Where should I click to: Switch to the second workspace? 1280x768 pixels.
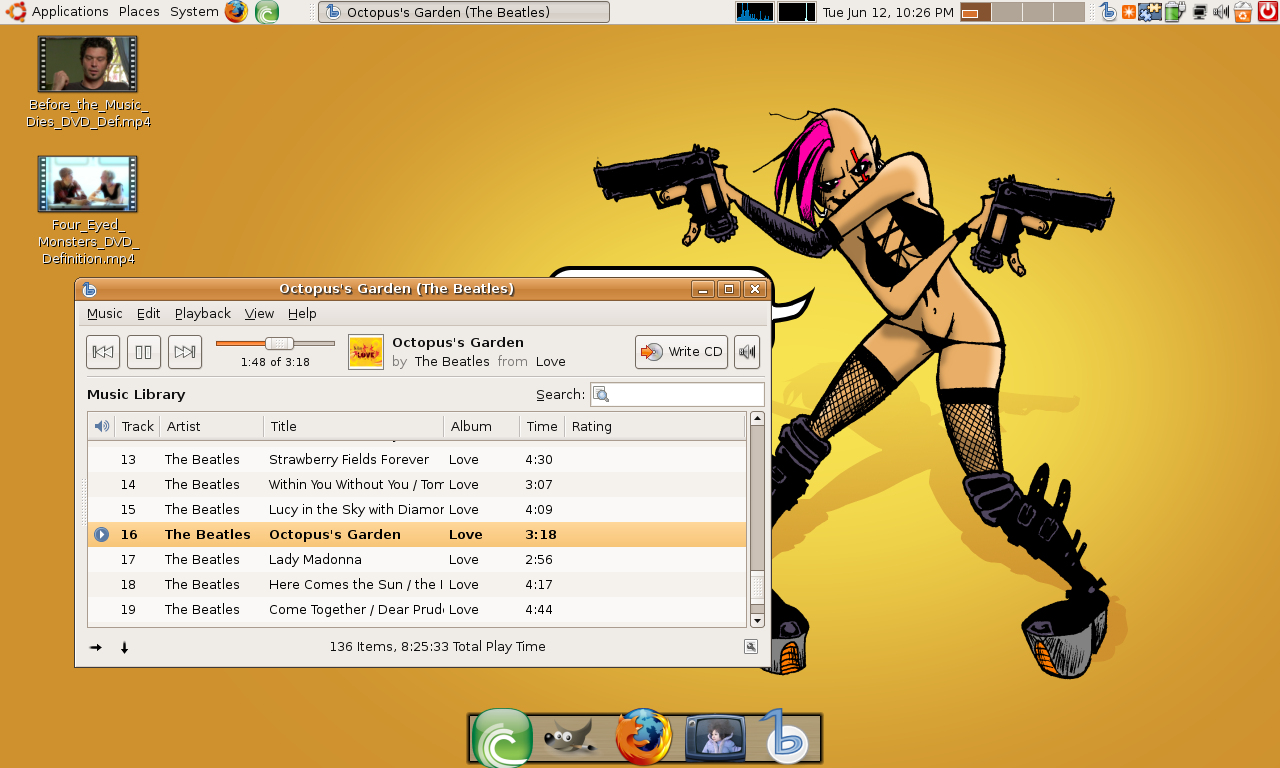1007,12
